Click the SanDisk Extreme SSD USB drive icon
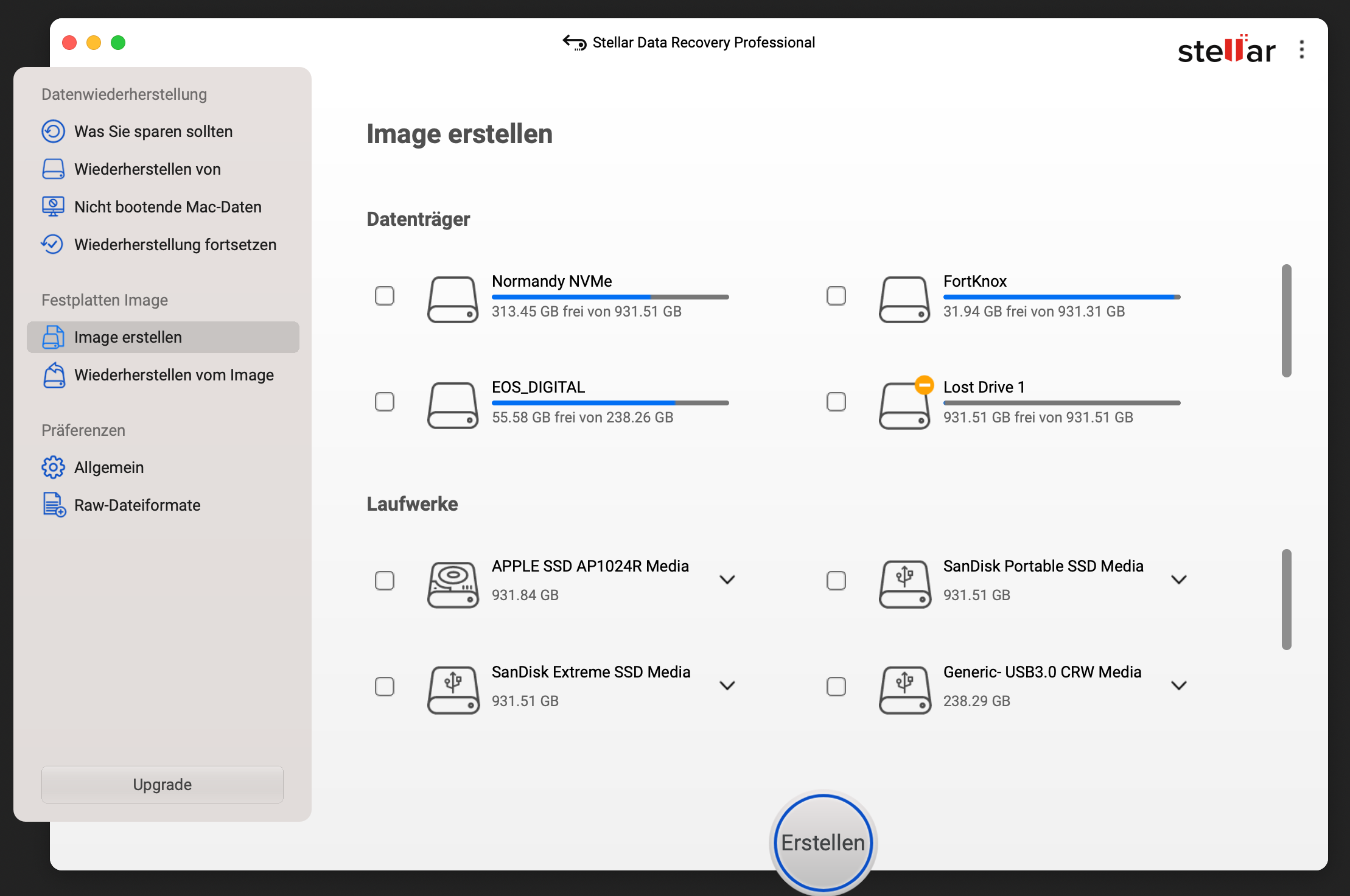Viewport: 1350px width, 896px height. point(452,690)
